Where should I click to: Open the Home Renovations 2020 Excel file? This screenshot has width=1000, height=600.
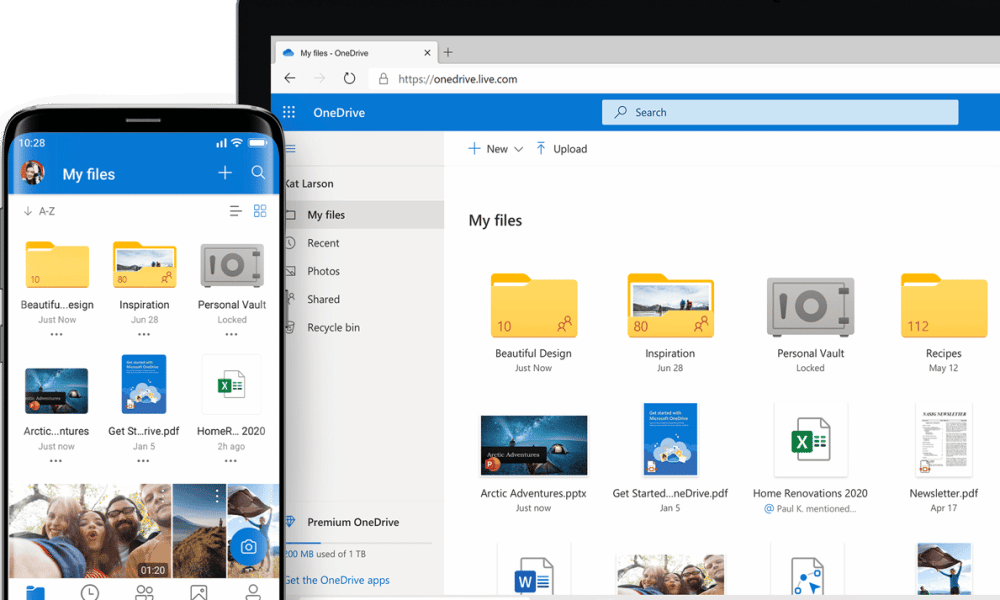click(x=811, y=440)
